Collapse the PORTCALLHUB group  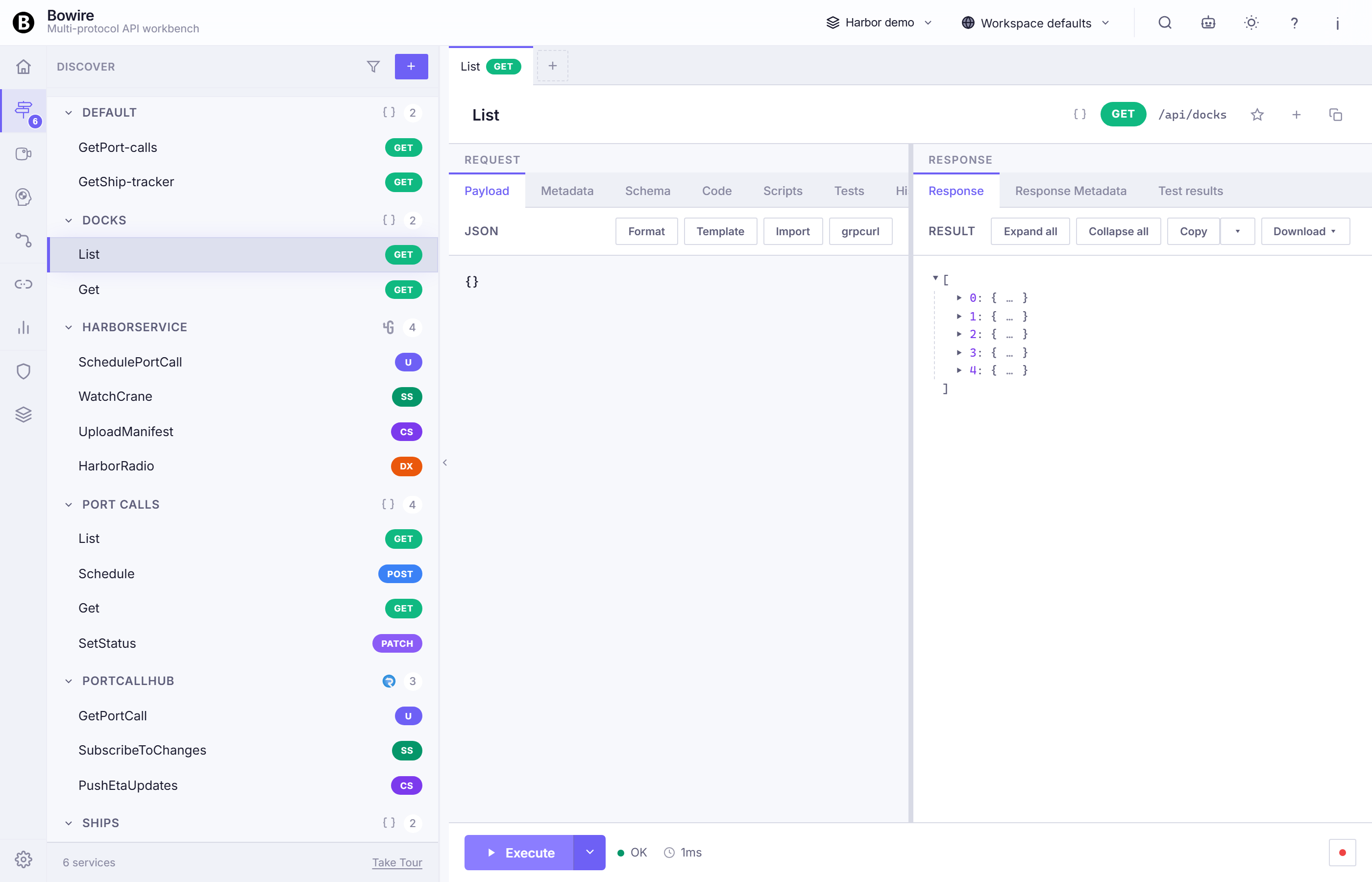tap(68, 681)
